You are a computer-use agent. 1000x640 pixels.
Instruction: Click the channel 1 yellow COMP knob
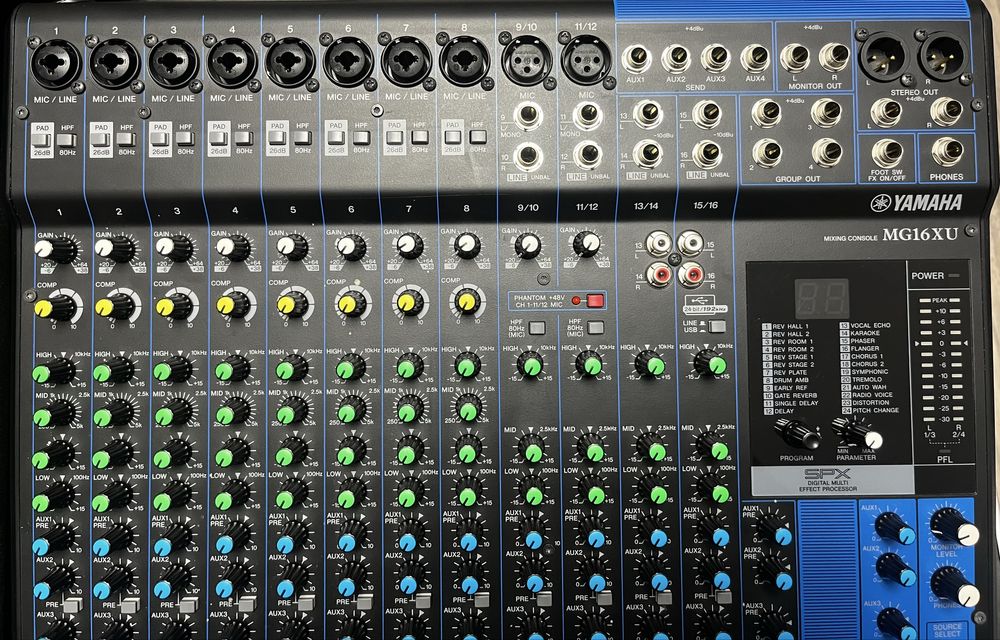(55, 308)
